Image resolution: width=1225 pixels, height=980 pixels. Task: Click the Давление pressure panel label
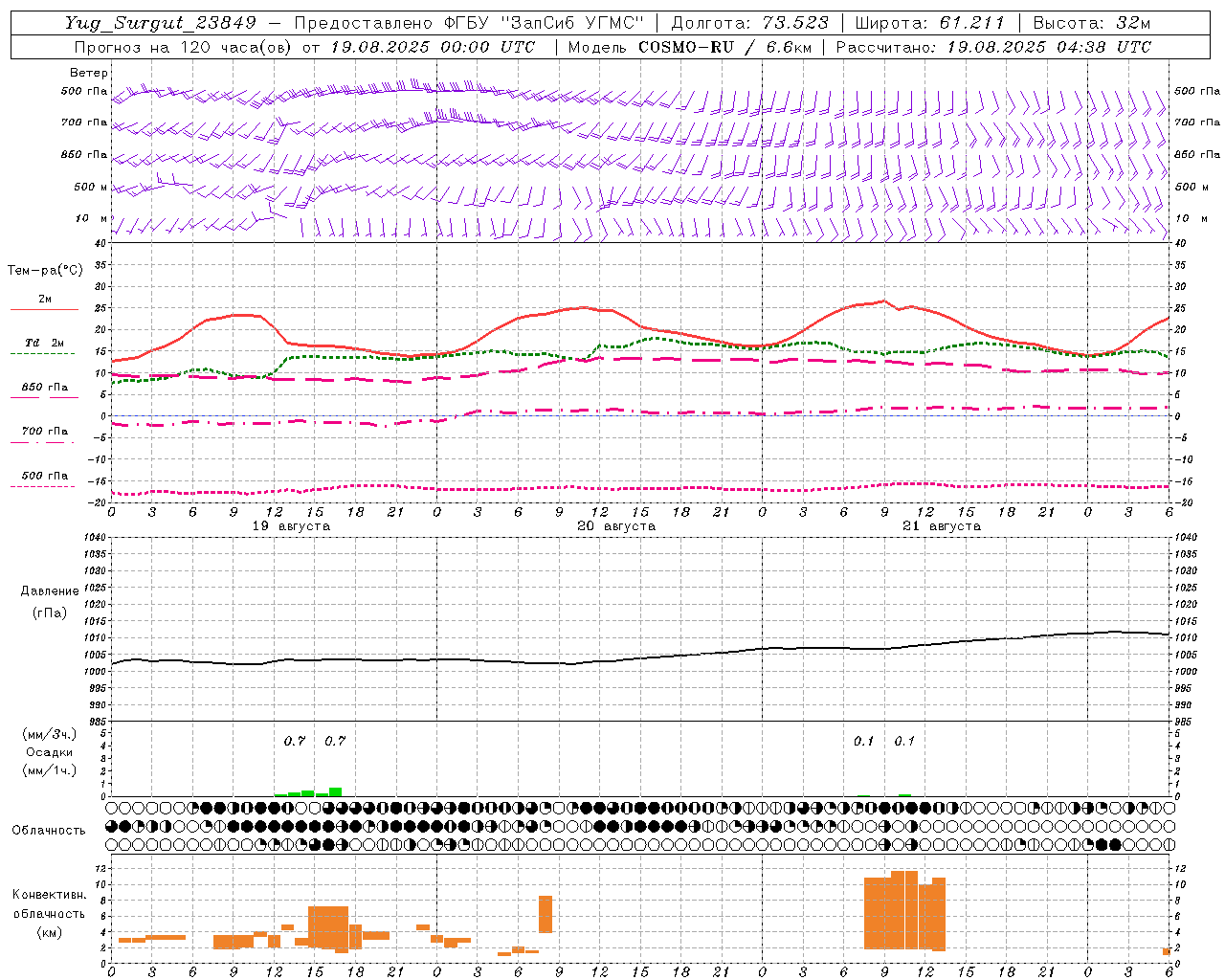click(49, 591)
